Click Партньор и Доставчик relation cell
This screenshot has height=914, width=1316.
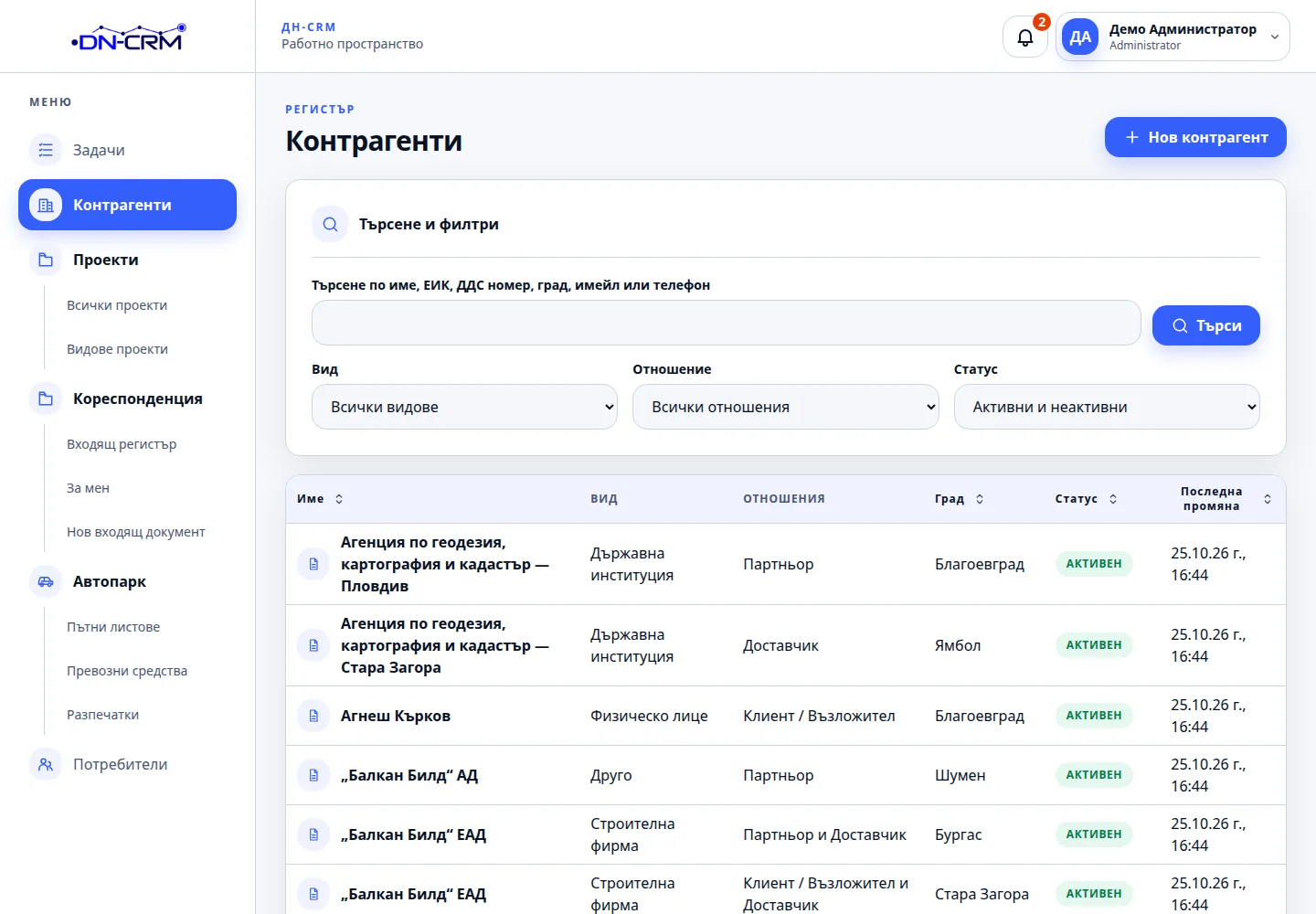(824, 834)
